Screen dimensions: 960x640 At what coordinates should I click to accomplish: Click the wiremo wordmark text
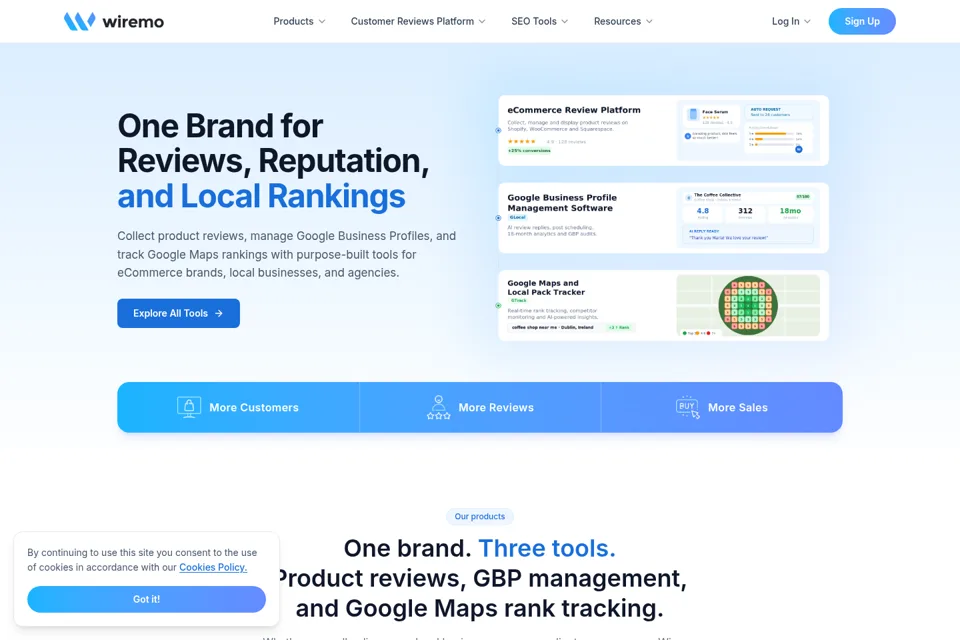coord(133,22)
